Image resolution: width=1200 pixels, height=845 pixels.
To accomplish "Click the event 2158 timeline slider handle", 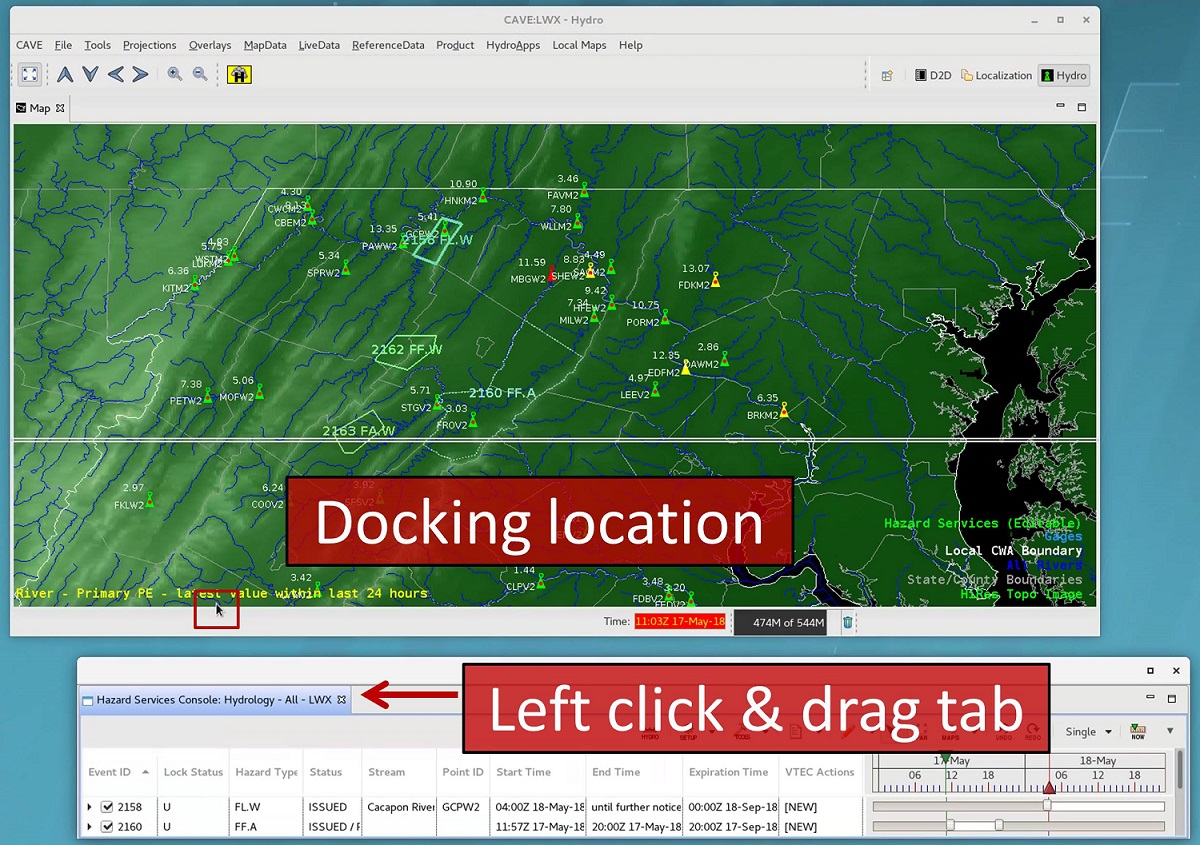I will pyautogui.click(x=1047, y=805).
